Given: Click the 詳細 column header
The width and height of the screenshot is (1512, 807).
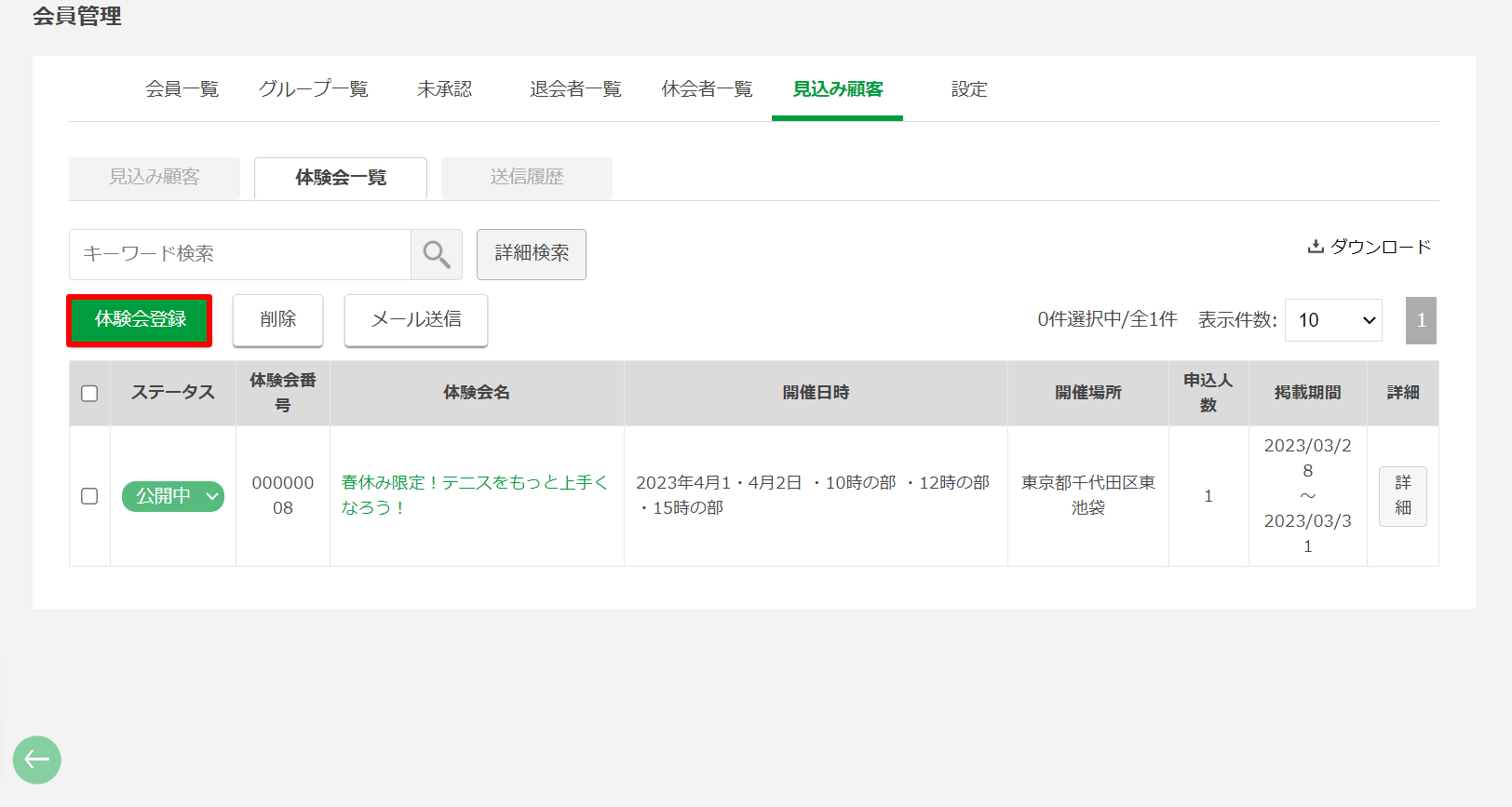Looking at the screenshot, I should (x=1403, y=393).
